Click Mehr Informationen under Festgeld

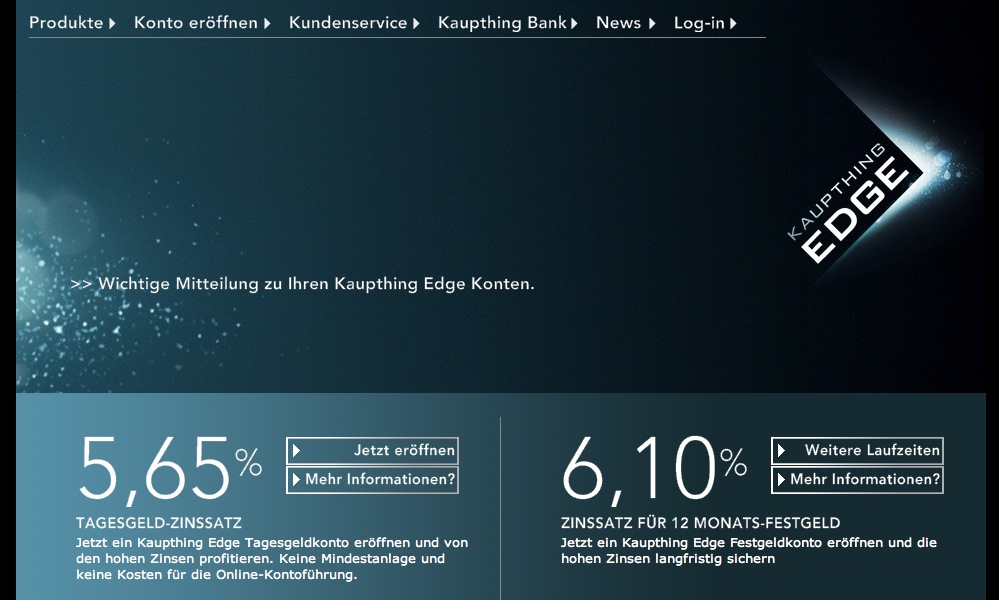coord(857,480)
